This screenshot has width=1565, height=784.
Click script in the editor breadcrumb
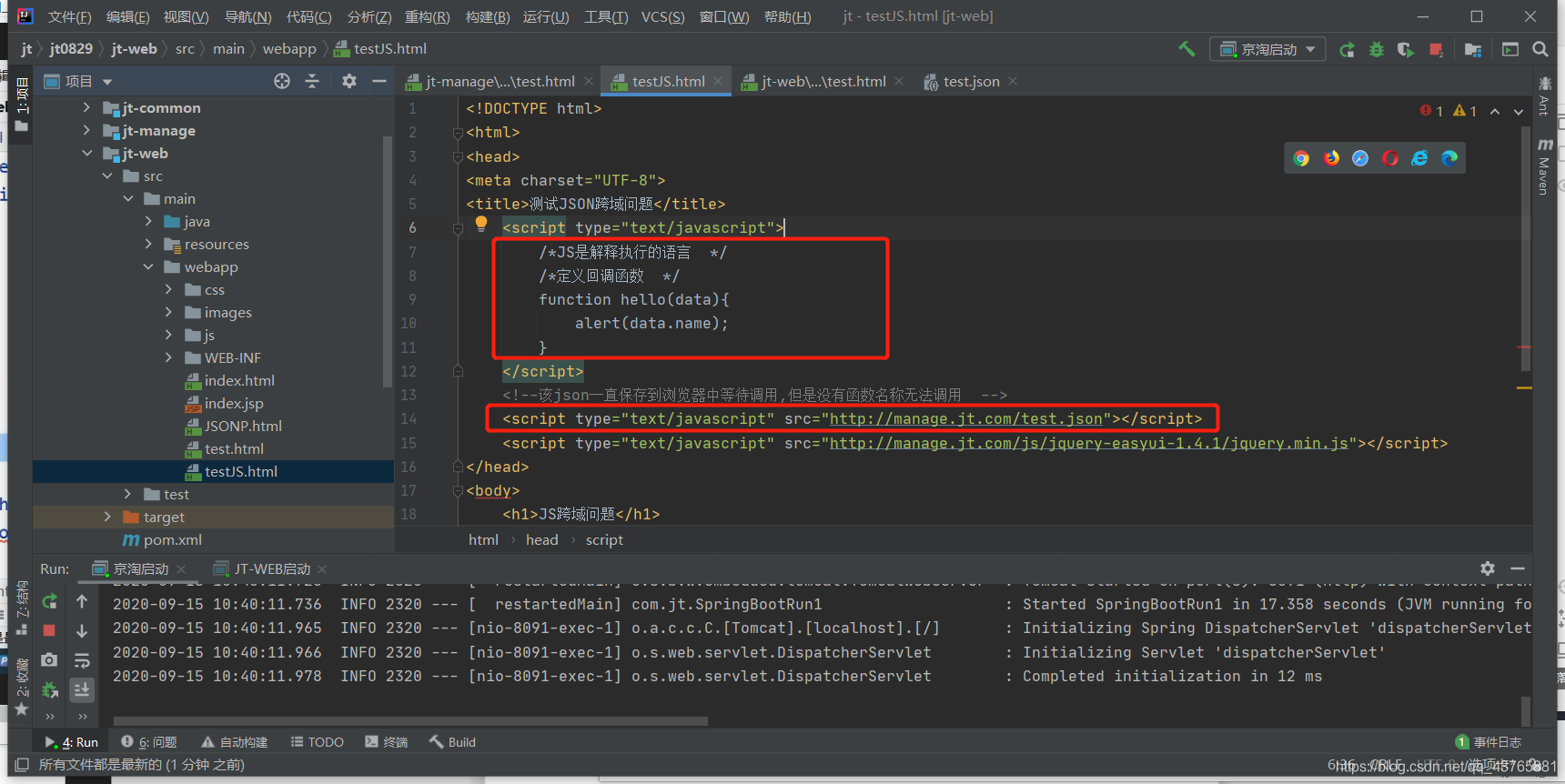click(604, 539)
